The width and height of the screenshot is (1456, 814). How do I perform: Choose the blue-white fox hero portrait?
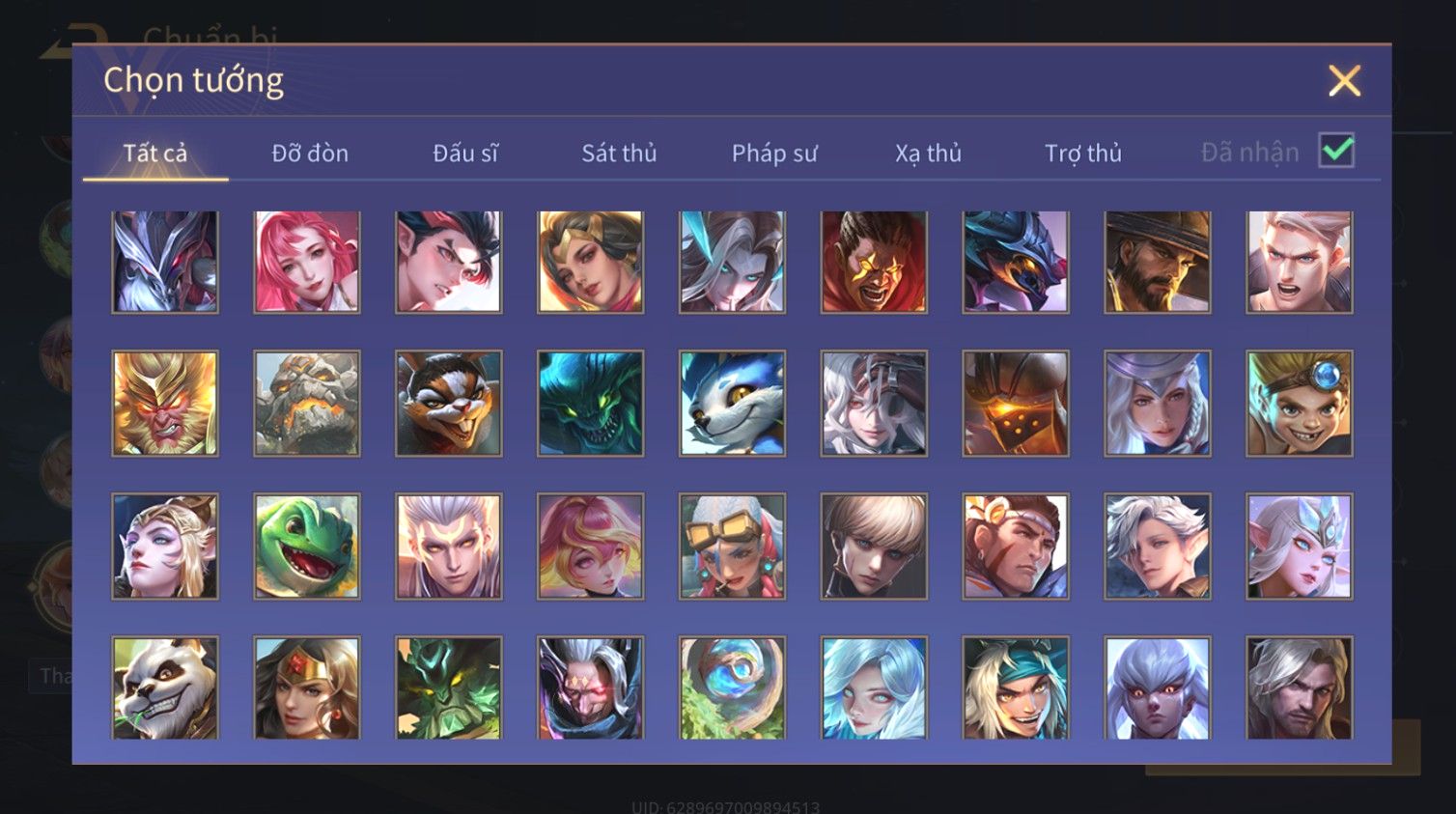coord(732,403)
